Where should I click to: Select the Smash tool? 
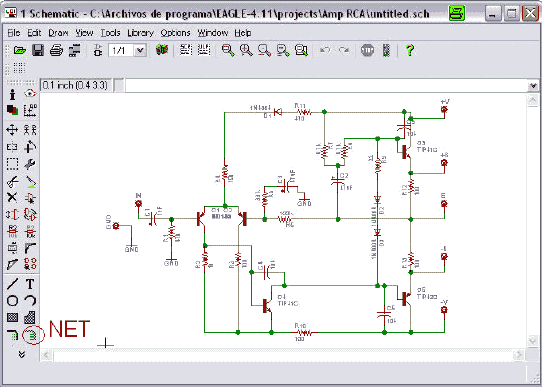pos(12,248)
